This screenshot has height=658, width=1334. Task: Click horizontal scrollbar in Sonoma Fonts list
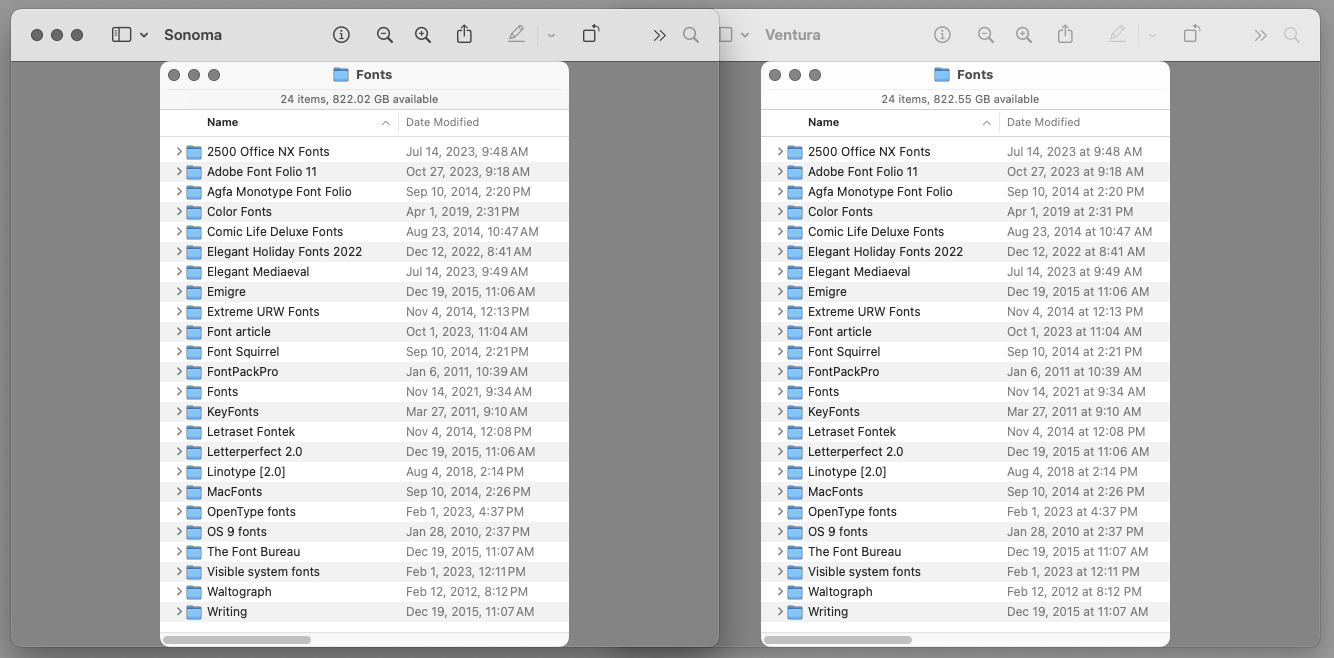pos(237,640)
